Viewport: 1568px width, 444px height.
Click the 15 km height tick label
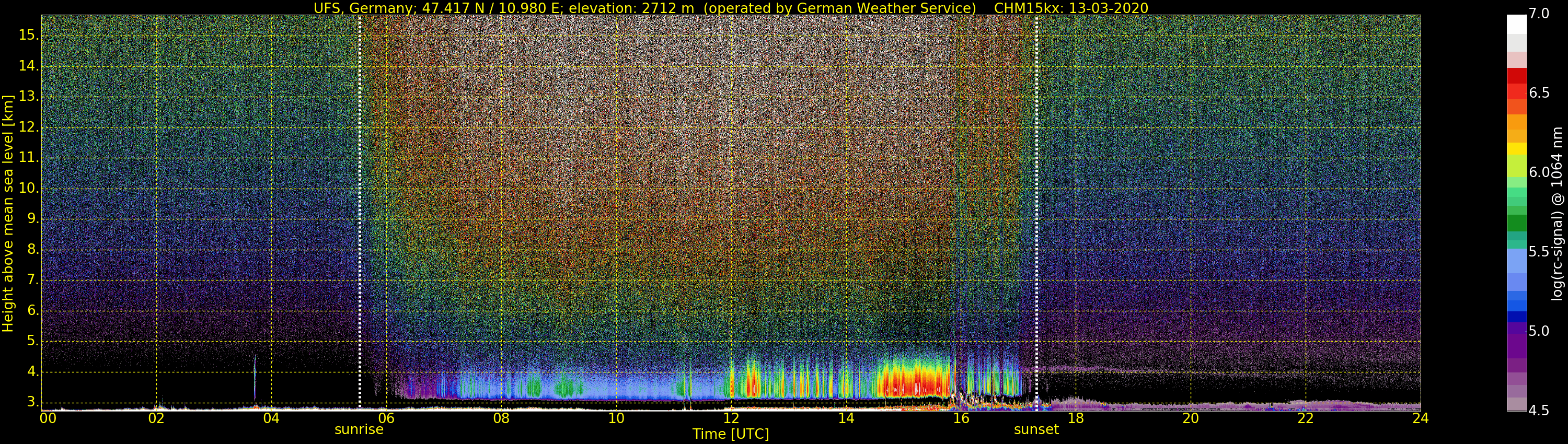[28, 36]
